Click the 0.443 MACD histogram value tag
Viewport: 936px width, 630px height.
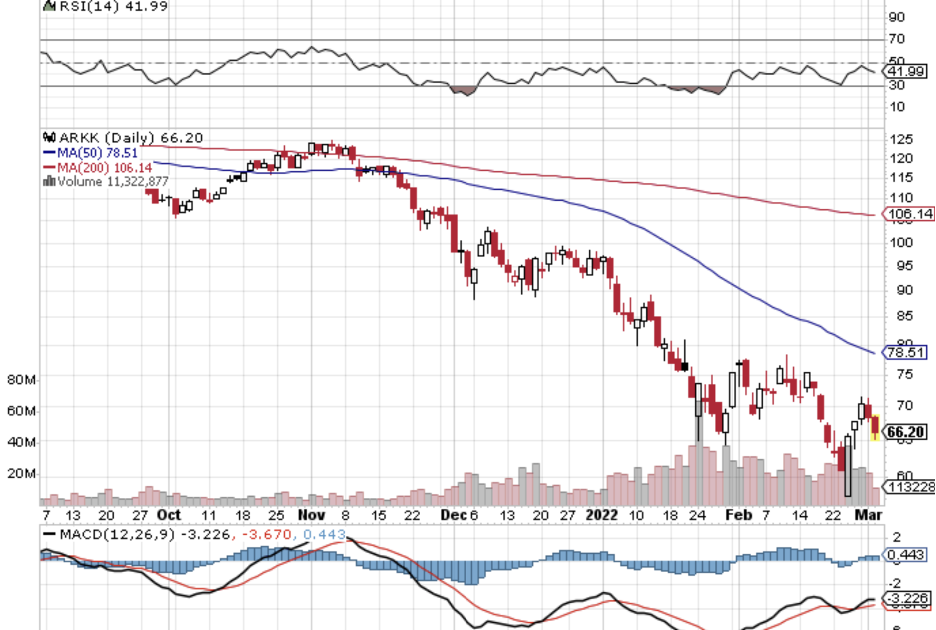pos(908,555)
